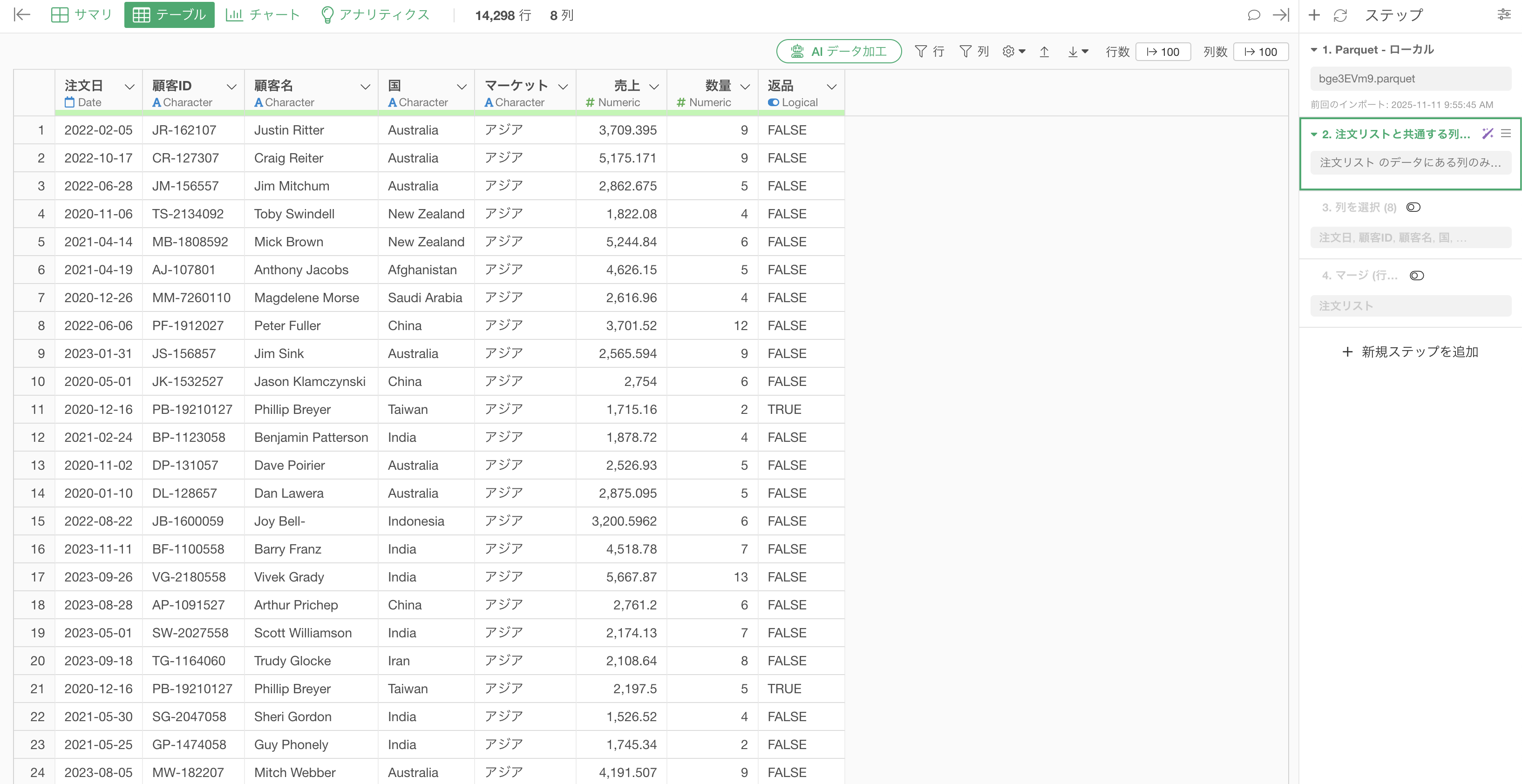Click 新規ステップを追加 button
This screenshot has width=1522, height=784.
coord(1410,352)
